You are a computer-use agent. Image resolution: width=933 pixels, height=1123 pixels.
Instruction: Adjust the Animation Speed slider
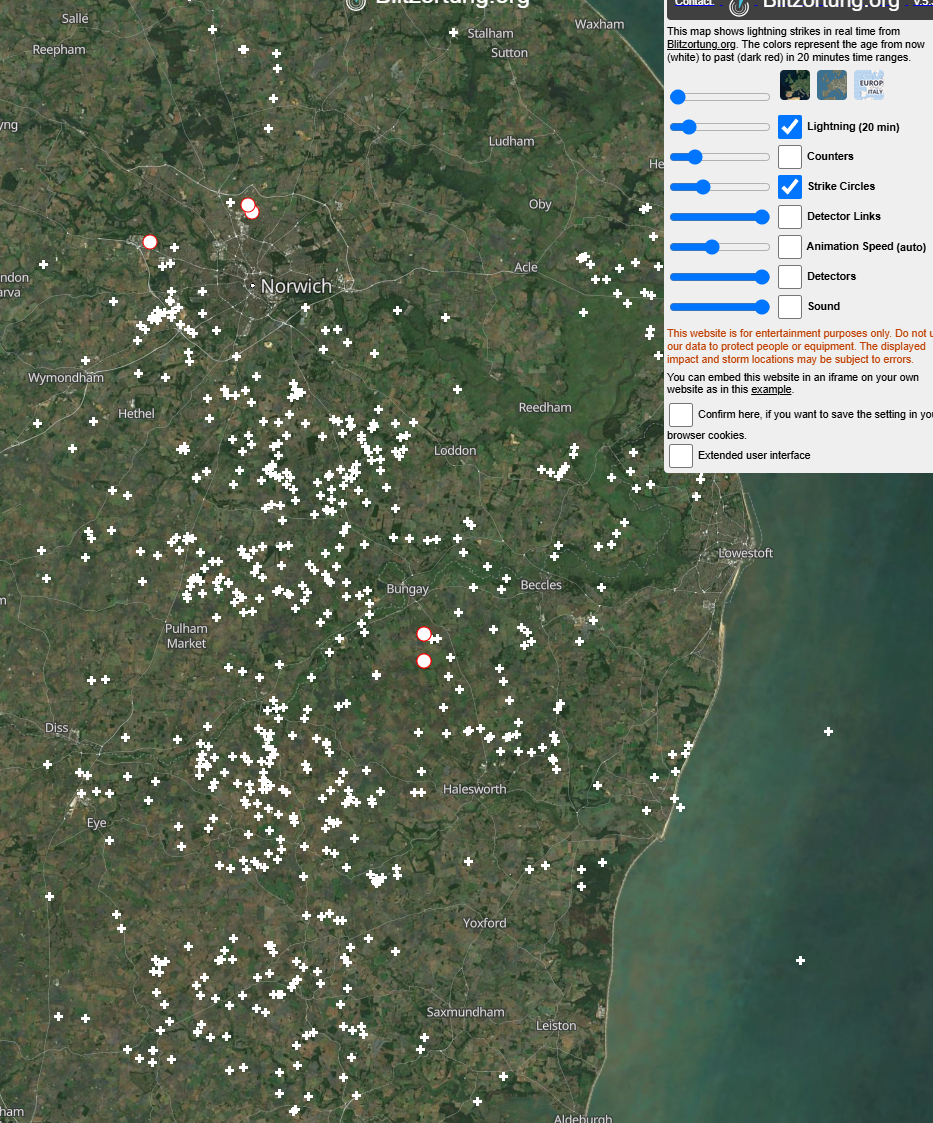[x=720, y=247]
